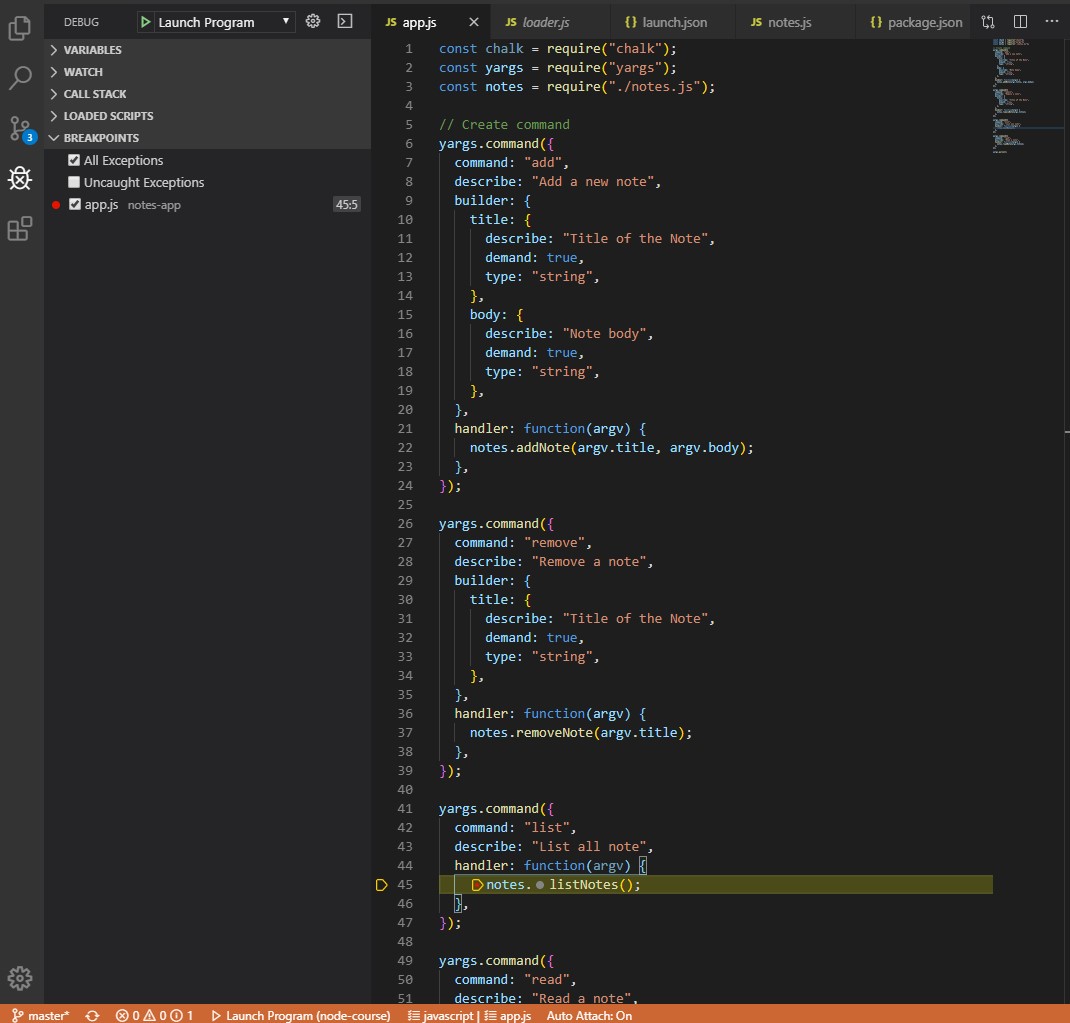Click Auto Attach: On in status bar
The height and width of the screenshot is (1023, 1070).
point(589,1015)
